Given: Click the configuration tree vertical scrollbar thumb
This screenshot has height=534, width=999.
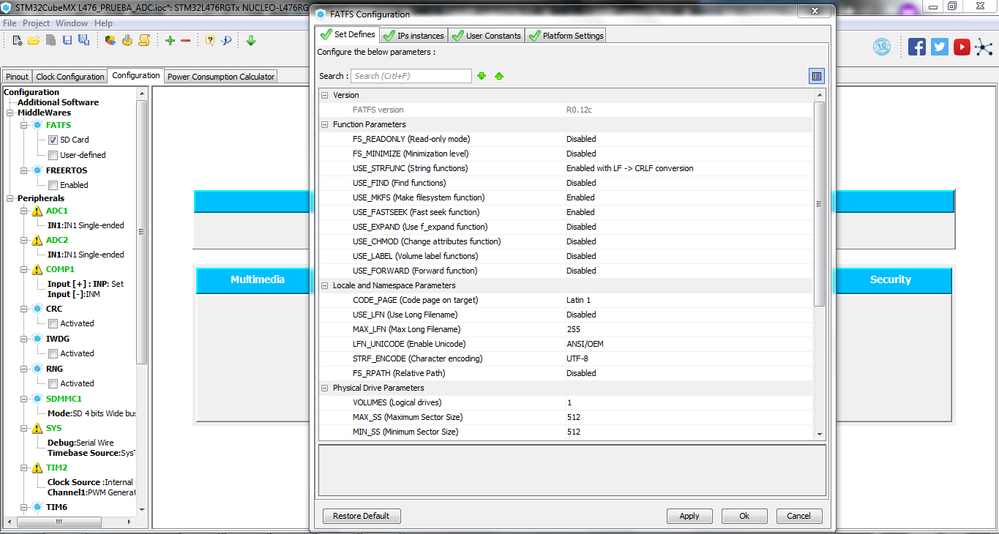Looking at the screenshot, I should 141,232.
